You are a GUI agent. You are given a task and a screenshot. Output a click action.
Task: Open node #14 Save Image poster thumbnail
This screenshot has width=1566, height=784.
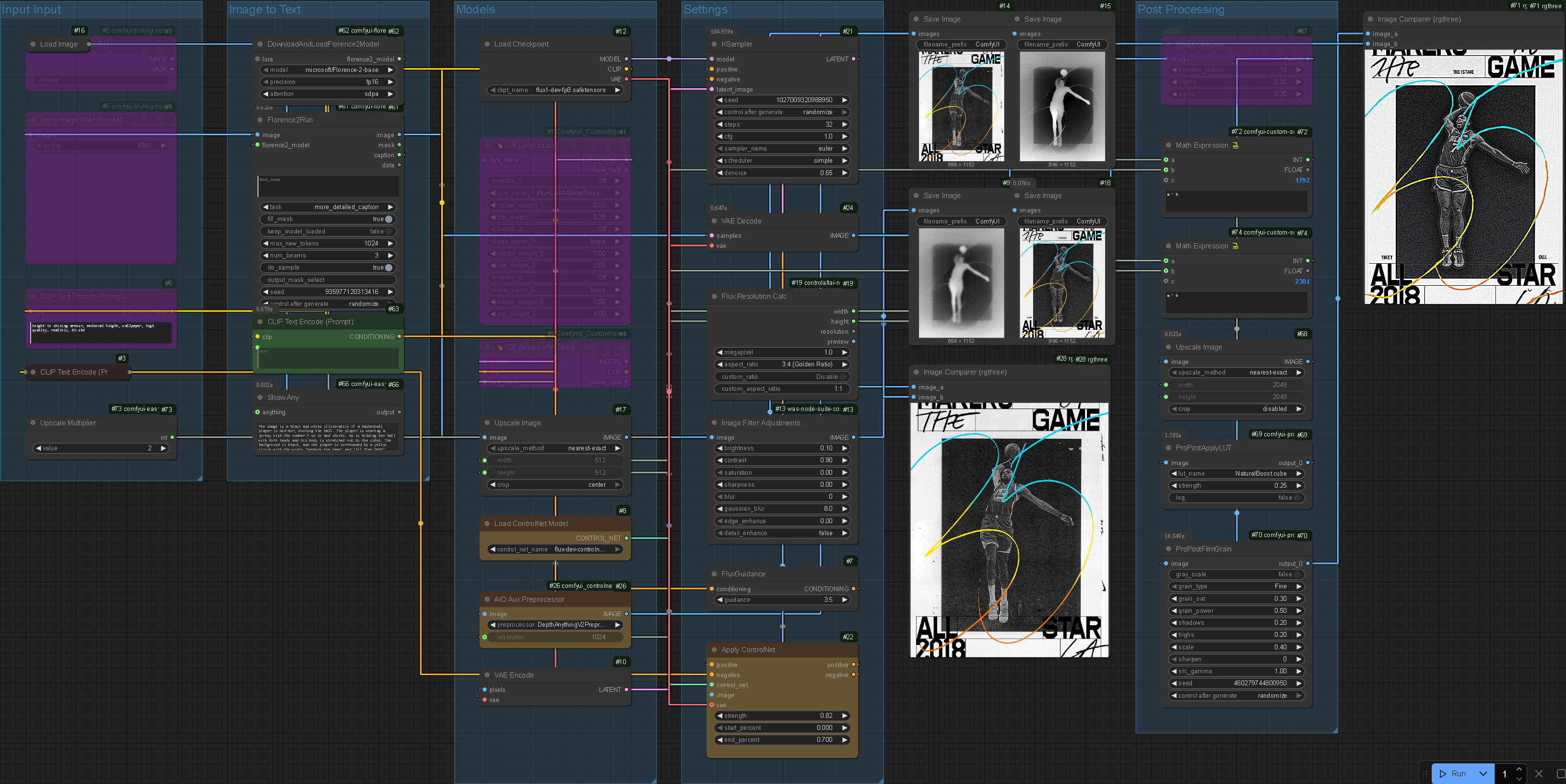961,106
